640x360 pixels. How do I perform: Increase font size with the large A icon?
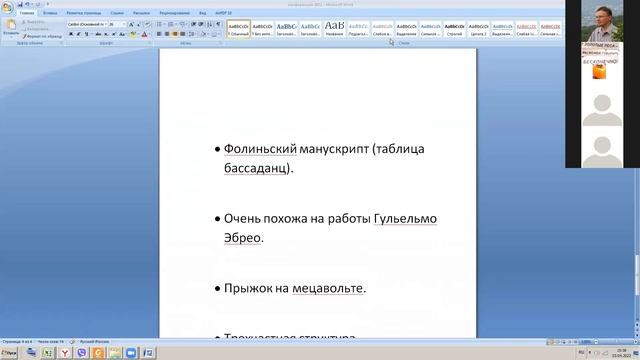tap(131, 24)
